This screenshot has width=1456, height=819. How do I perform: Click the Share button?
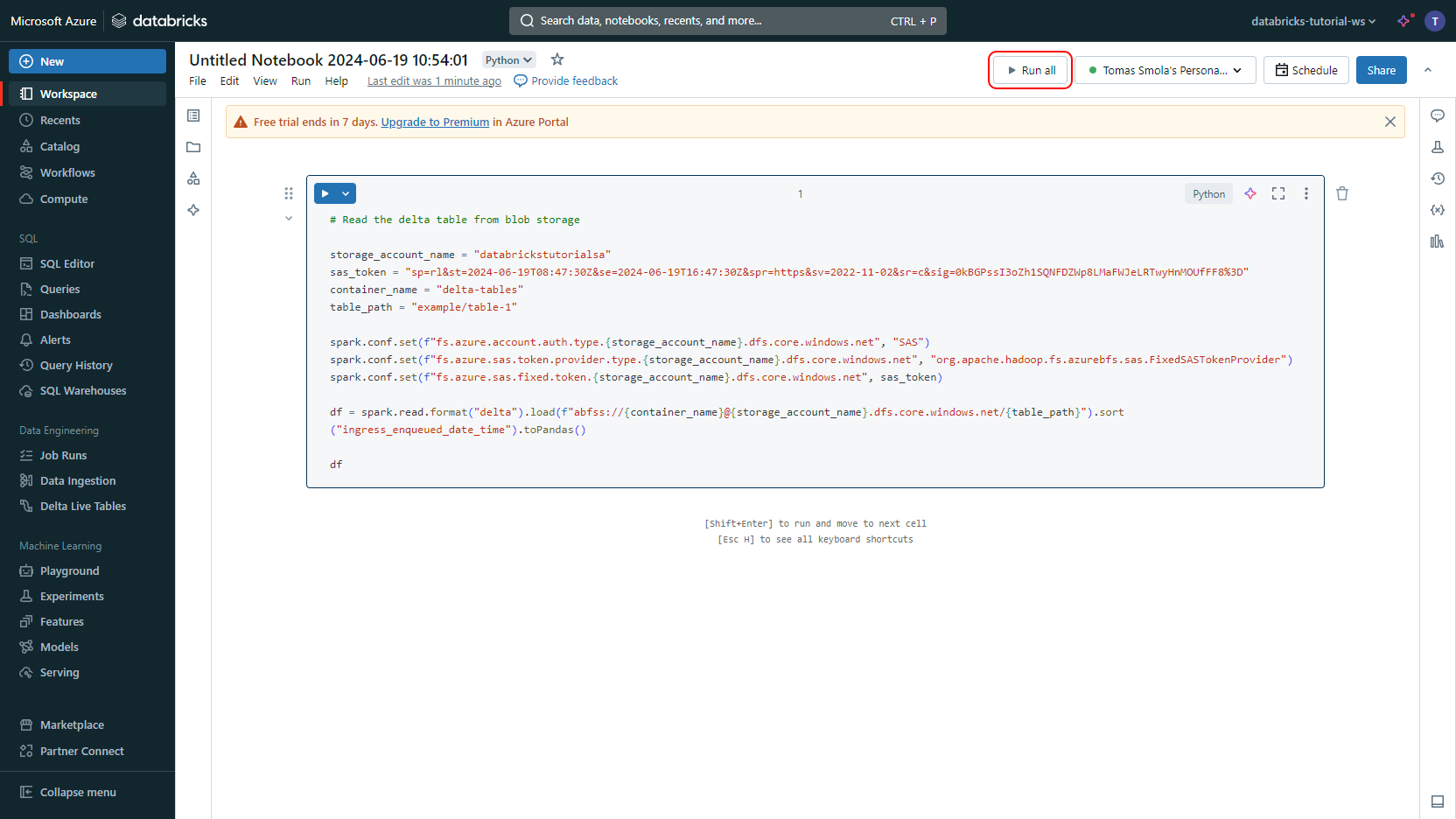click(1382, 70)
